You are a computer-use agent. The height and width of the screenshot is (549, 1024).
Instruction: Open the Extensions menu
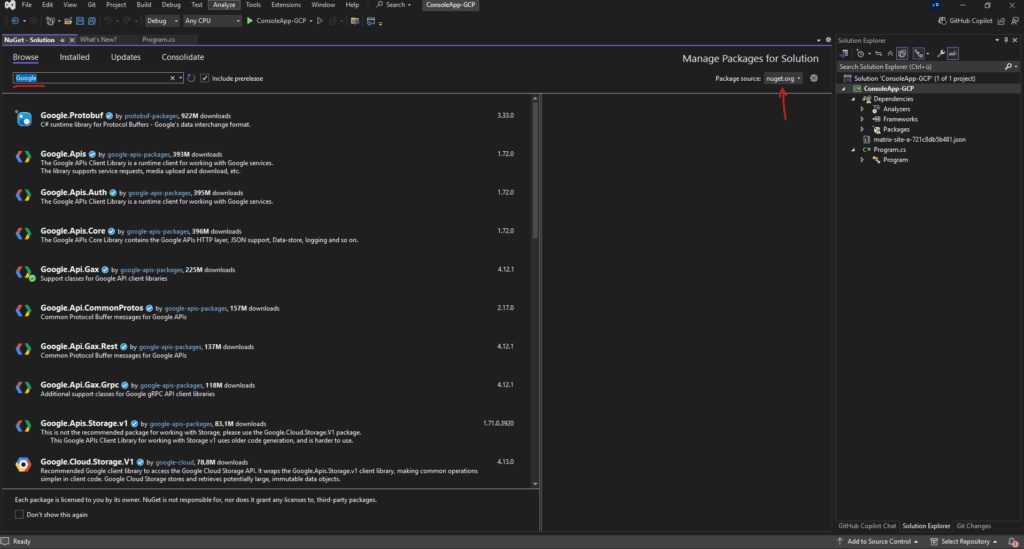coord(288,5)
